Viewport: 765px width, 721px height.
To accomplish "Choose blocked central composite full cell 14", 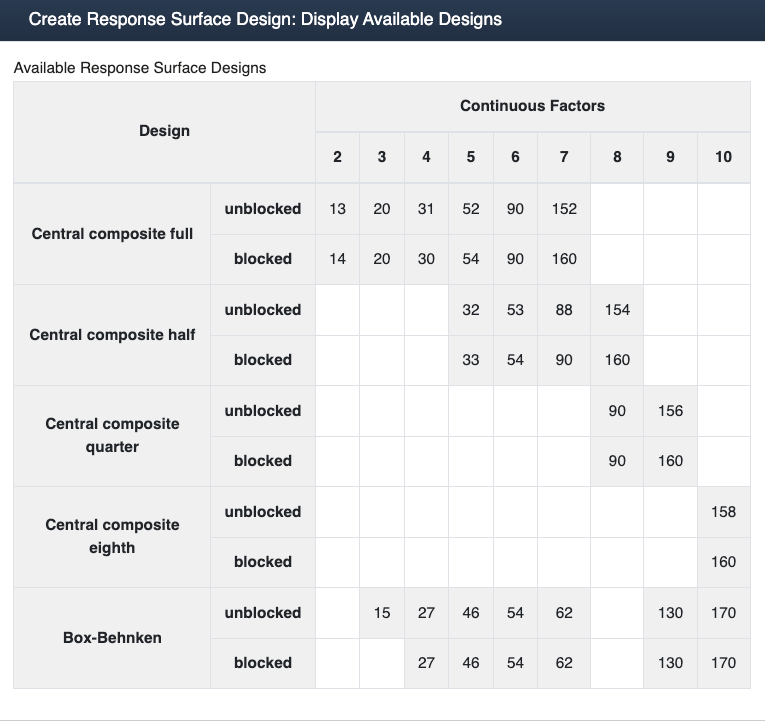I will click(x=338, y=259).
